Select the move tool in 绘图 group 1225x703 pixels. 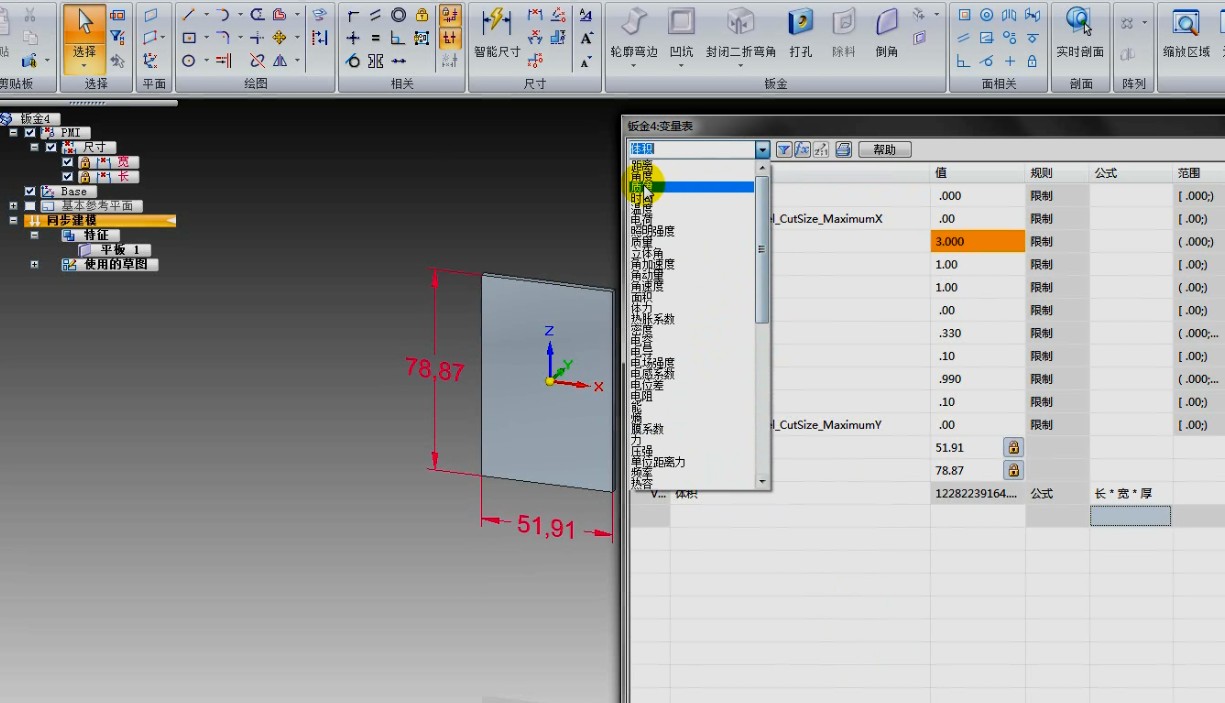(x=279, y=37)
